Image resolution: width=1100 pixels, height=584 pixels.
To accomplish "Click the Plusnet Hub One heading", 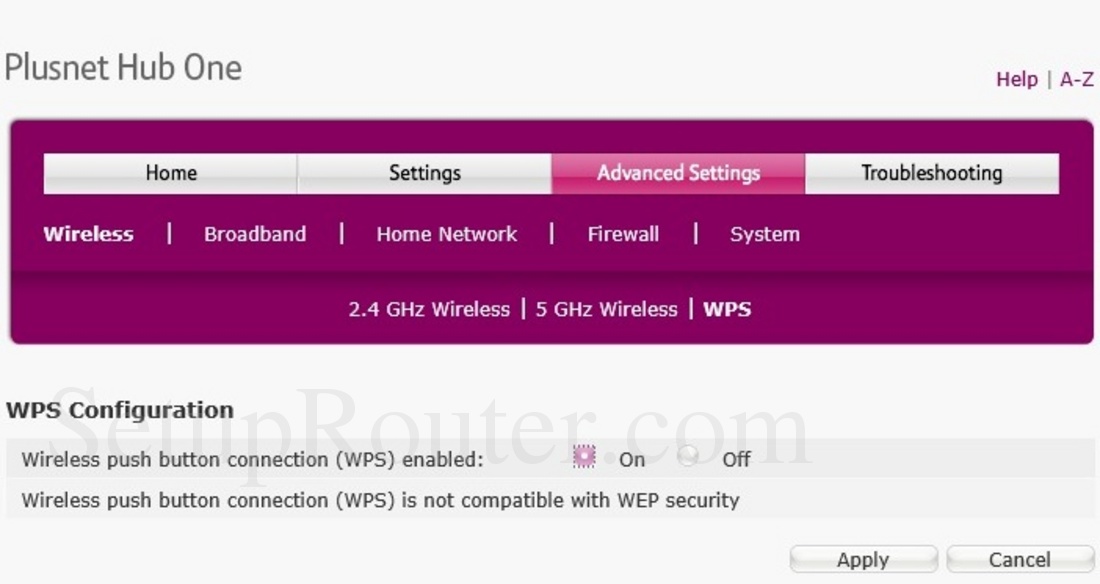I will (123, 67).
